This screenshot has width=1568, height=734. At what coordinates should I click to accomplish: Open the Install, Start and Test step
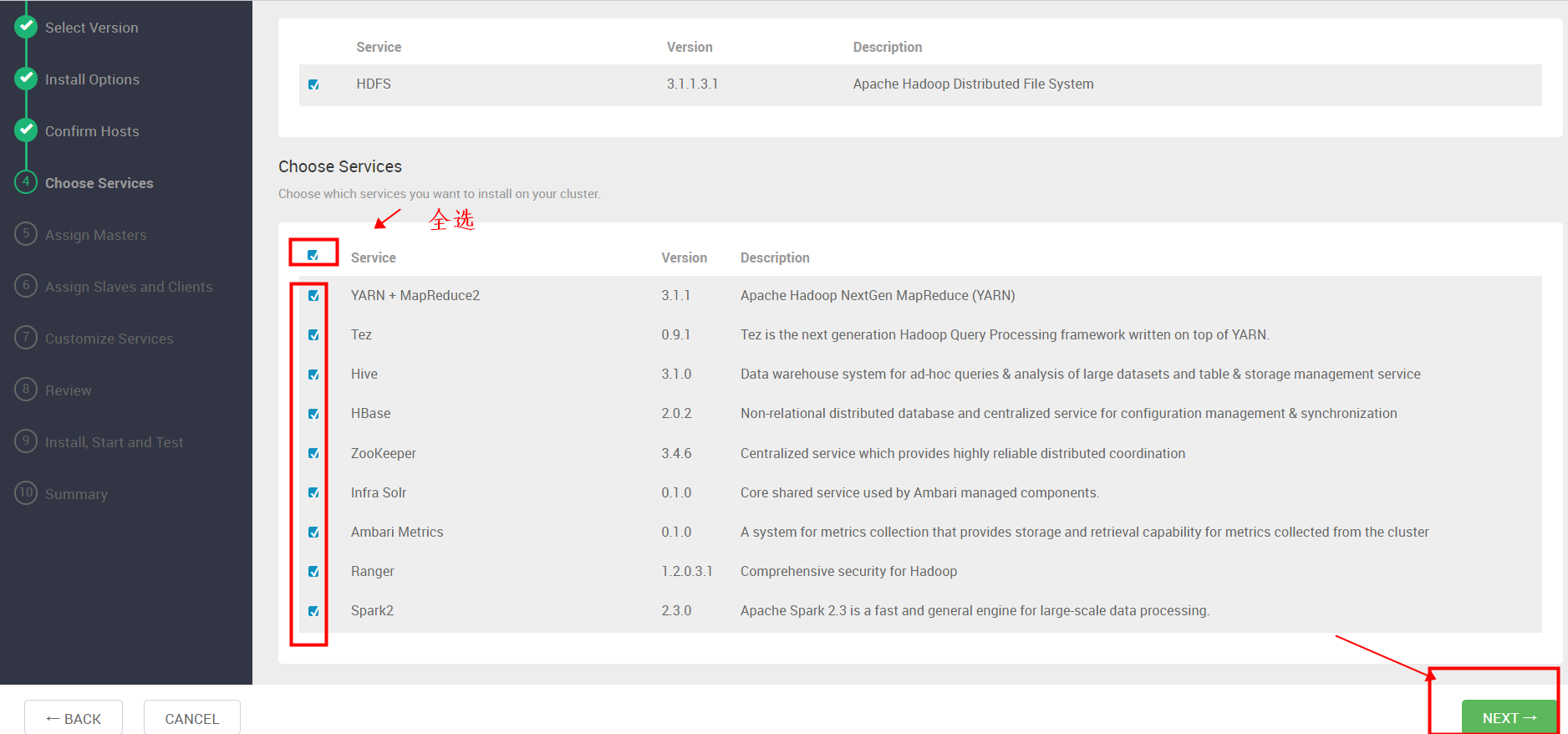tap(115, 442)
